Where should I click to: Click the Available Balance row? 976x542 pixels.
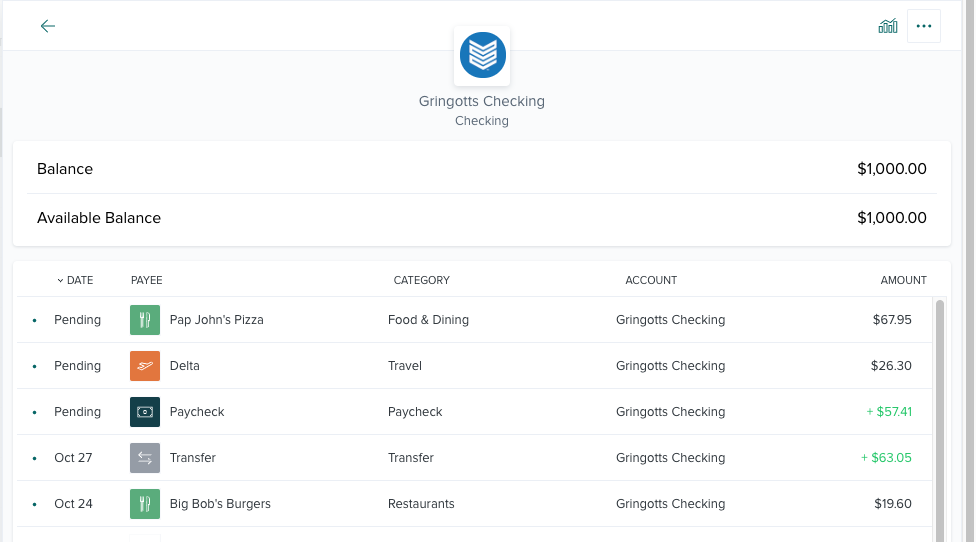coord(482,218)
